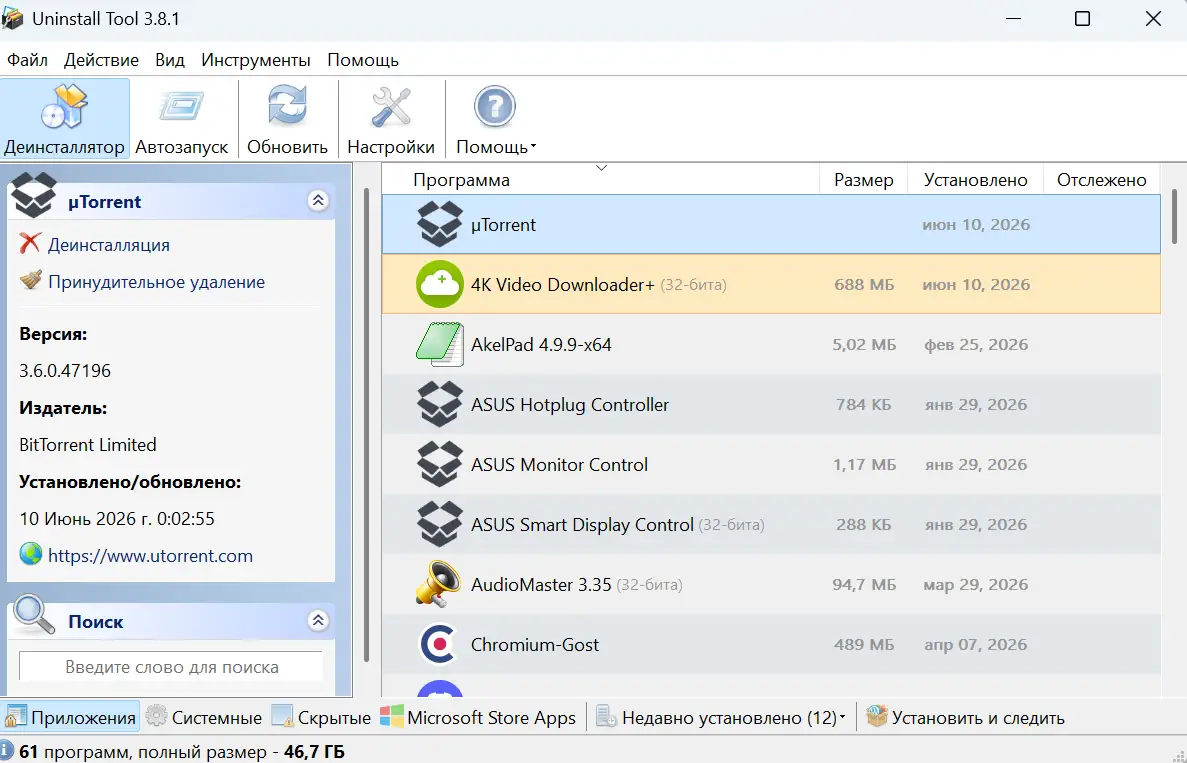The width and height of the screenshot is (1187, 763).
Task: Open the Помощь menu in menu bar
Action: click(x=363, y=60)
